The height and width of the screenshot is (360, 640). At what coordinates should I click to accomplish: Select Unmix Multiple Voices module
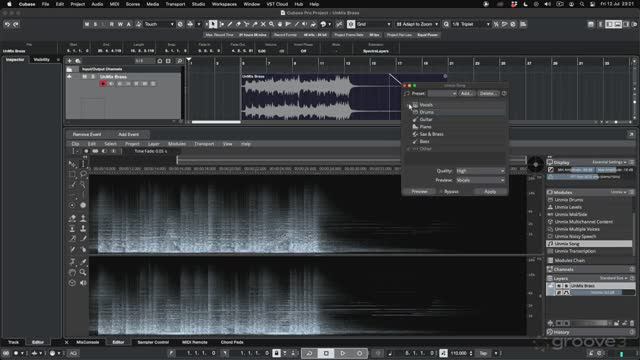(x=577, y=229)
